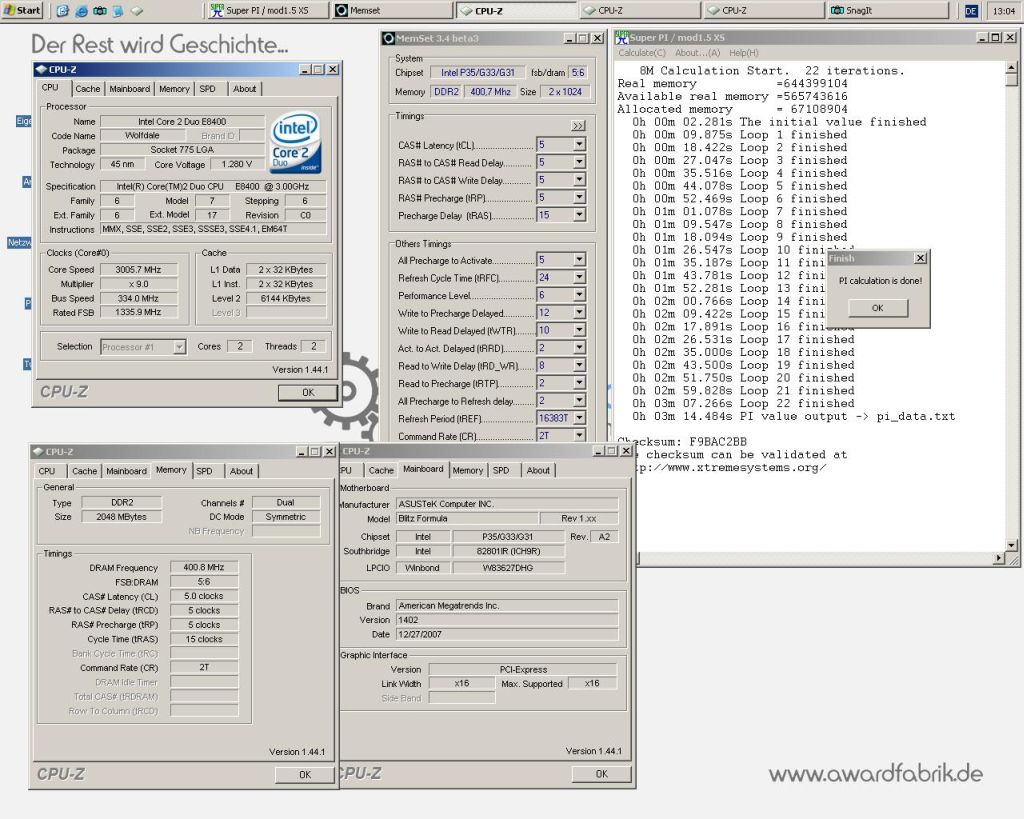Expand Refresh Cycle Time (tRFC) dropdown

[579, 278]
